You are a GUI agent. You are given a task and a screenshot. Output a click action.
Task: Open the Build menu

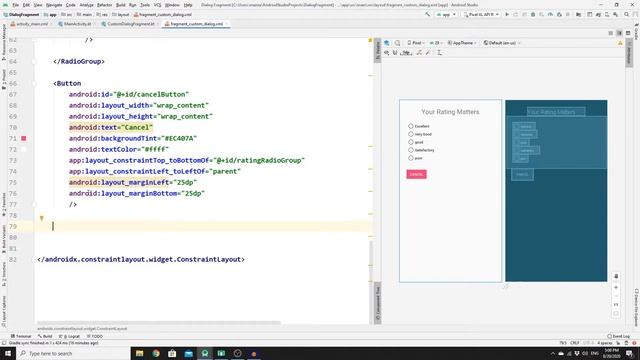[x=121, y=5]
